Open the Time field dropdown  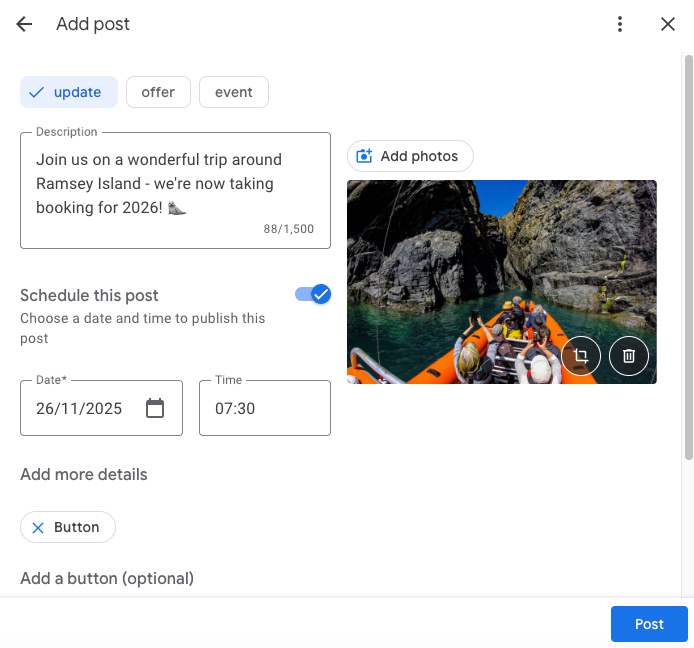264,408
